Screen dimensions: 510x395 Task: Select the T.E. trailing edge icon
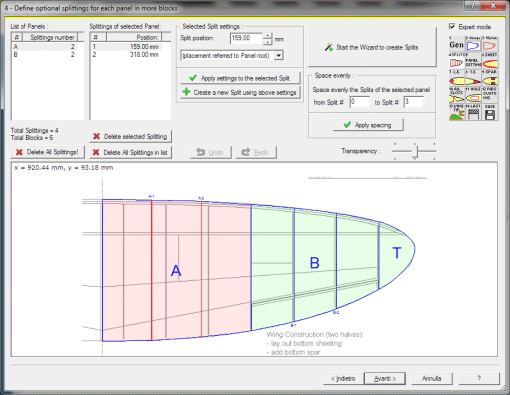tap(473, 78)
